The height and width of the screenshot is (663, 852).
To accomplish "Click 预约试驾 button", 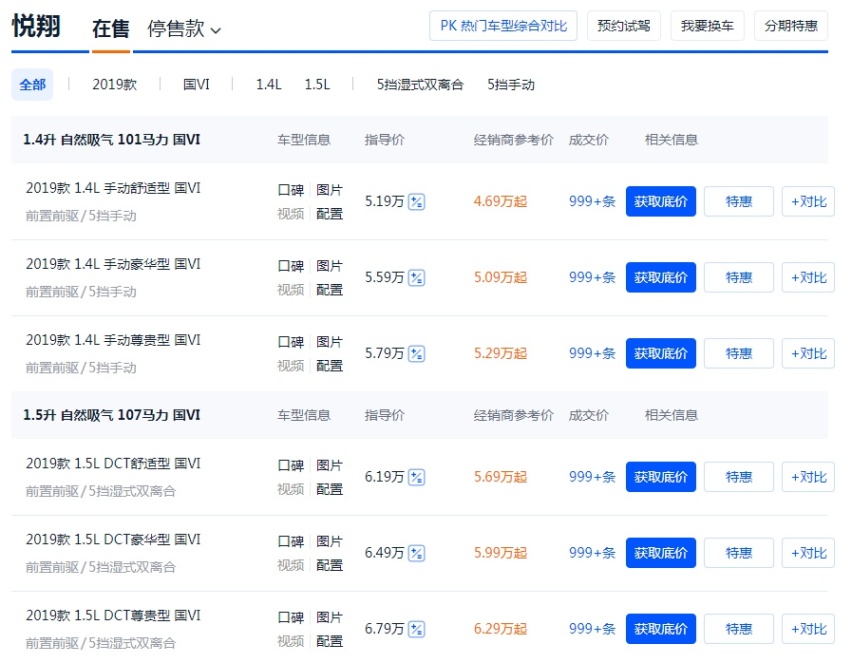I will [624, 26].
